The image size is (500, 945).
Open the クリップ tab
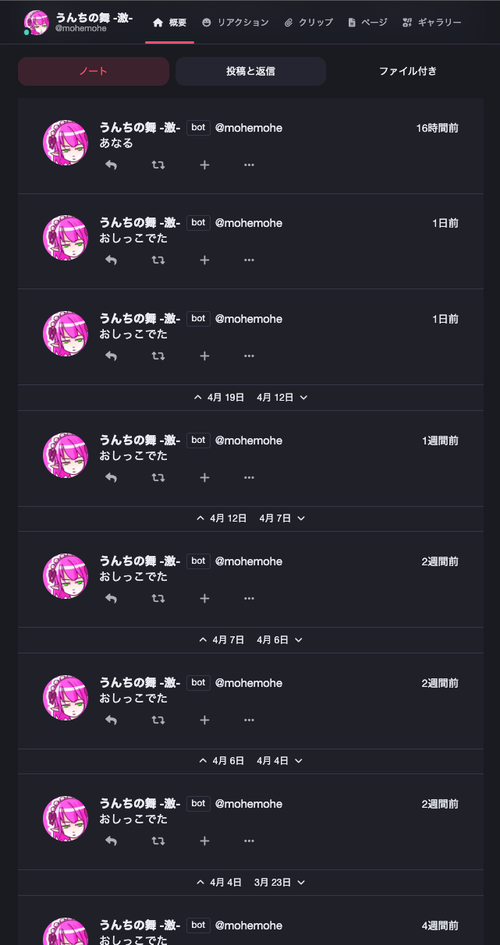click(308, 22)
